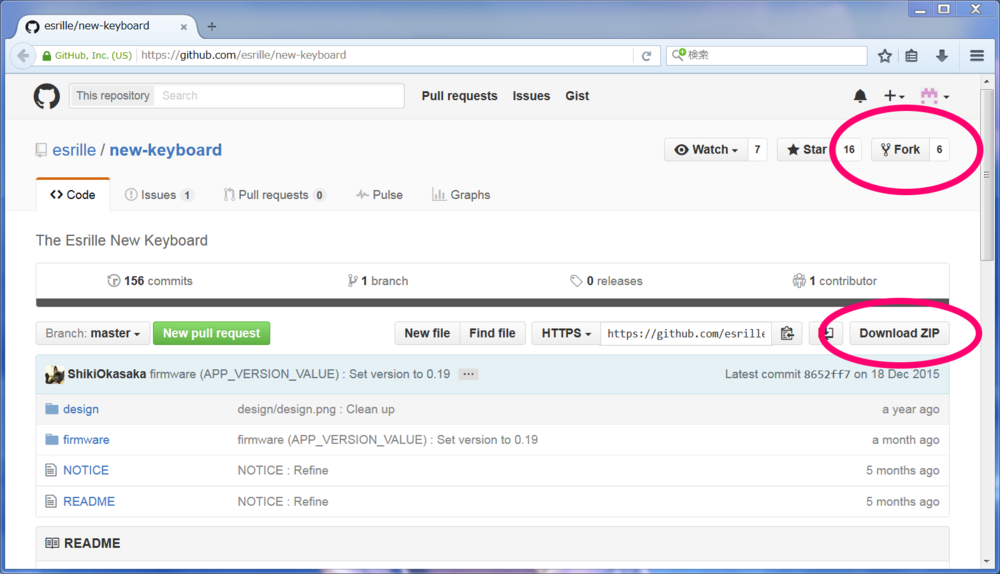Open commit message design/design.png : Clean up
Screen dimensions: 1000x574
(x=316, y=409)
